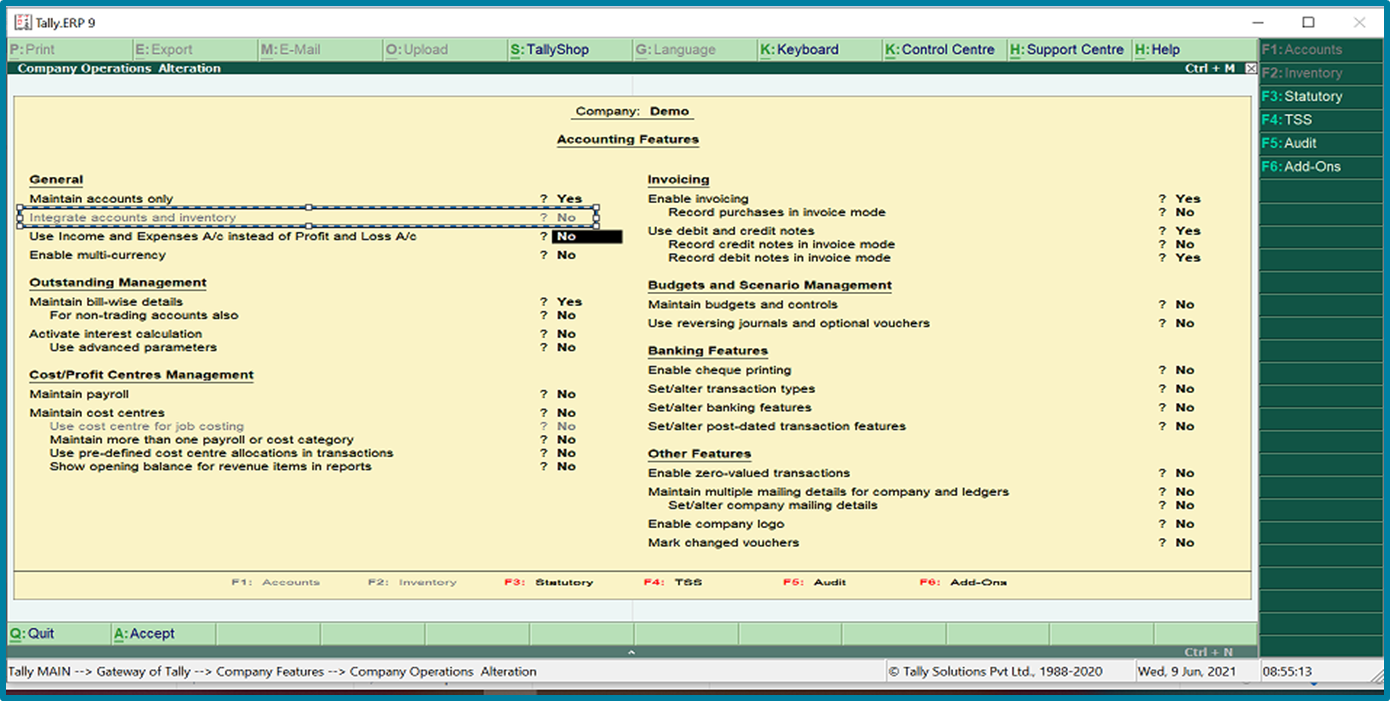Open the TallyShop menu
Screen dimensions: 1390x701
tap(549, 49)
